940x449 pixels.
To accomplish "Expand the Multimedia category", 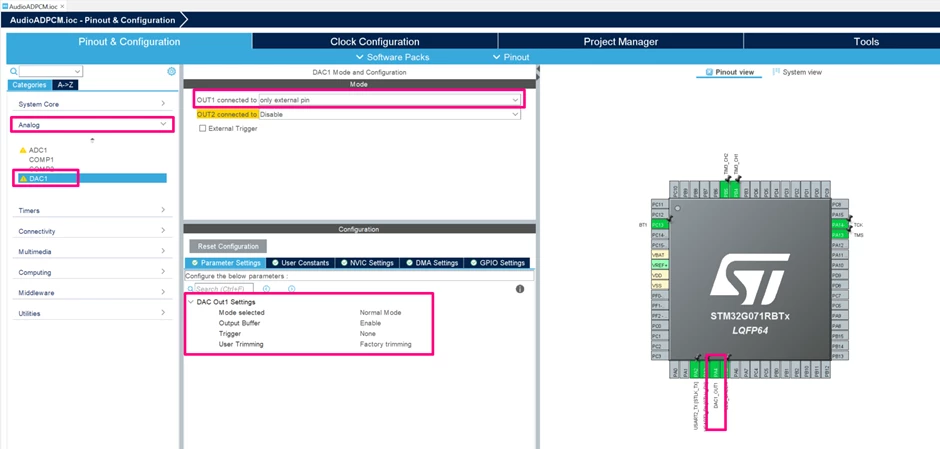I will click(x=92, y=252).
